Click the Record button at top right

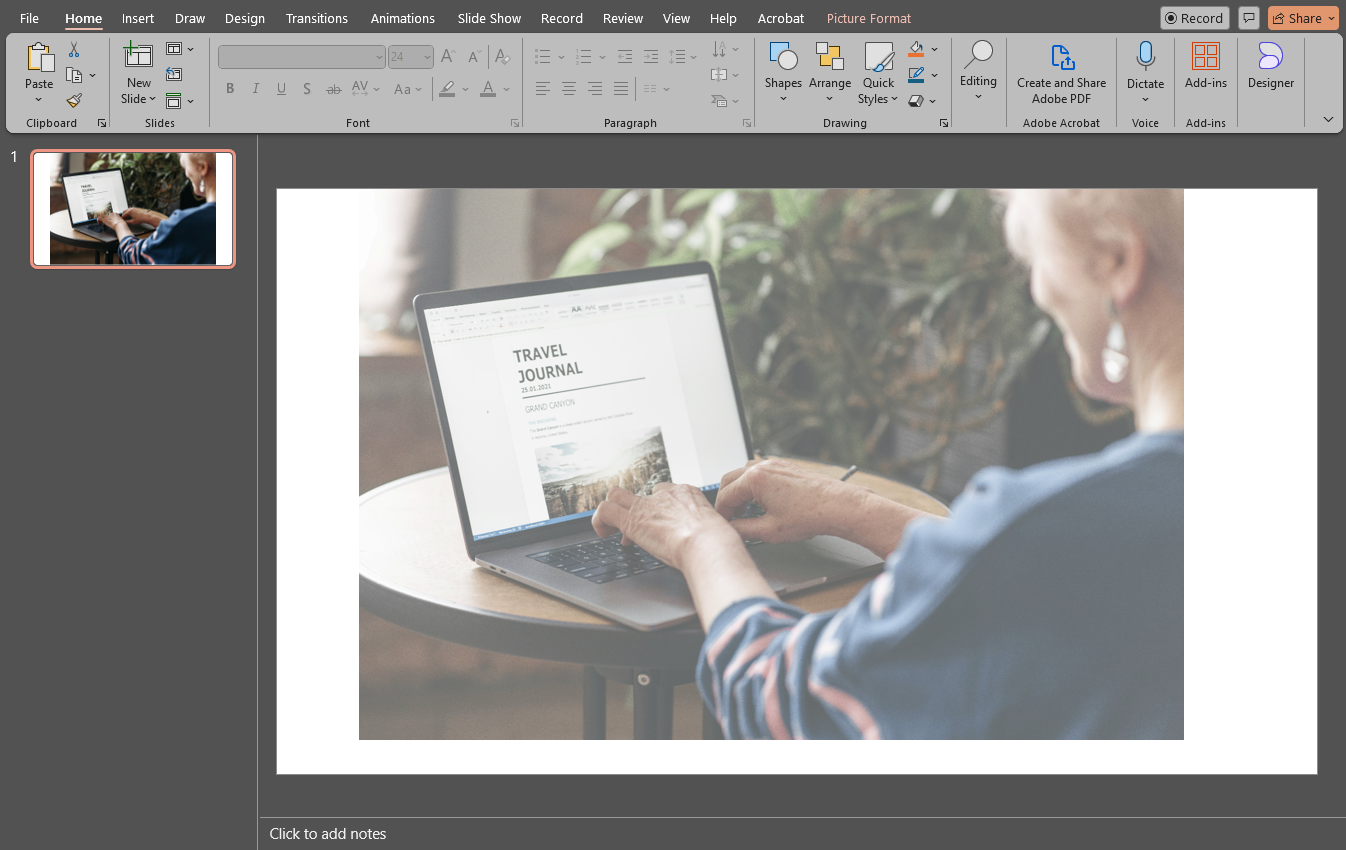[x=1194, y=18]
